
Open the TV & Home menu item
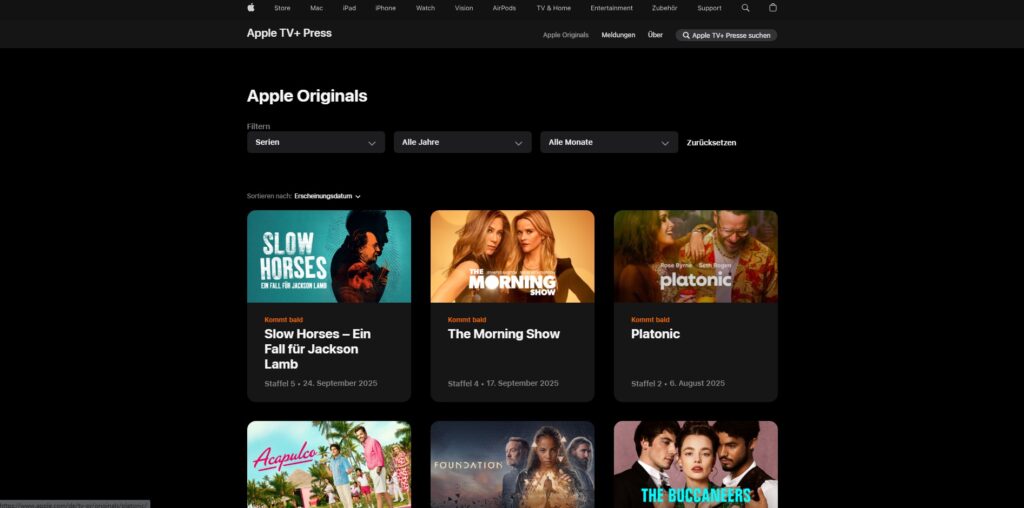553,8
